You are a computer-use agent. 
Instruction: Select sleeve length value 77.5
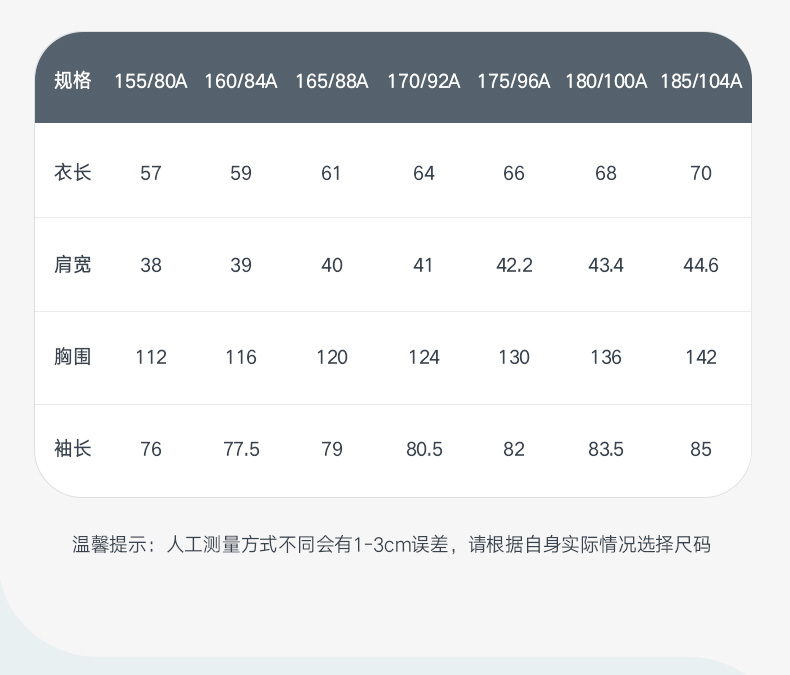click(x=241, y=449)
